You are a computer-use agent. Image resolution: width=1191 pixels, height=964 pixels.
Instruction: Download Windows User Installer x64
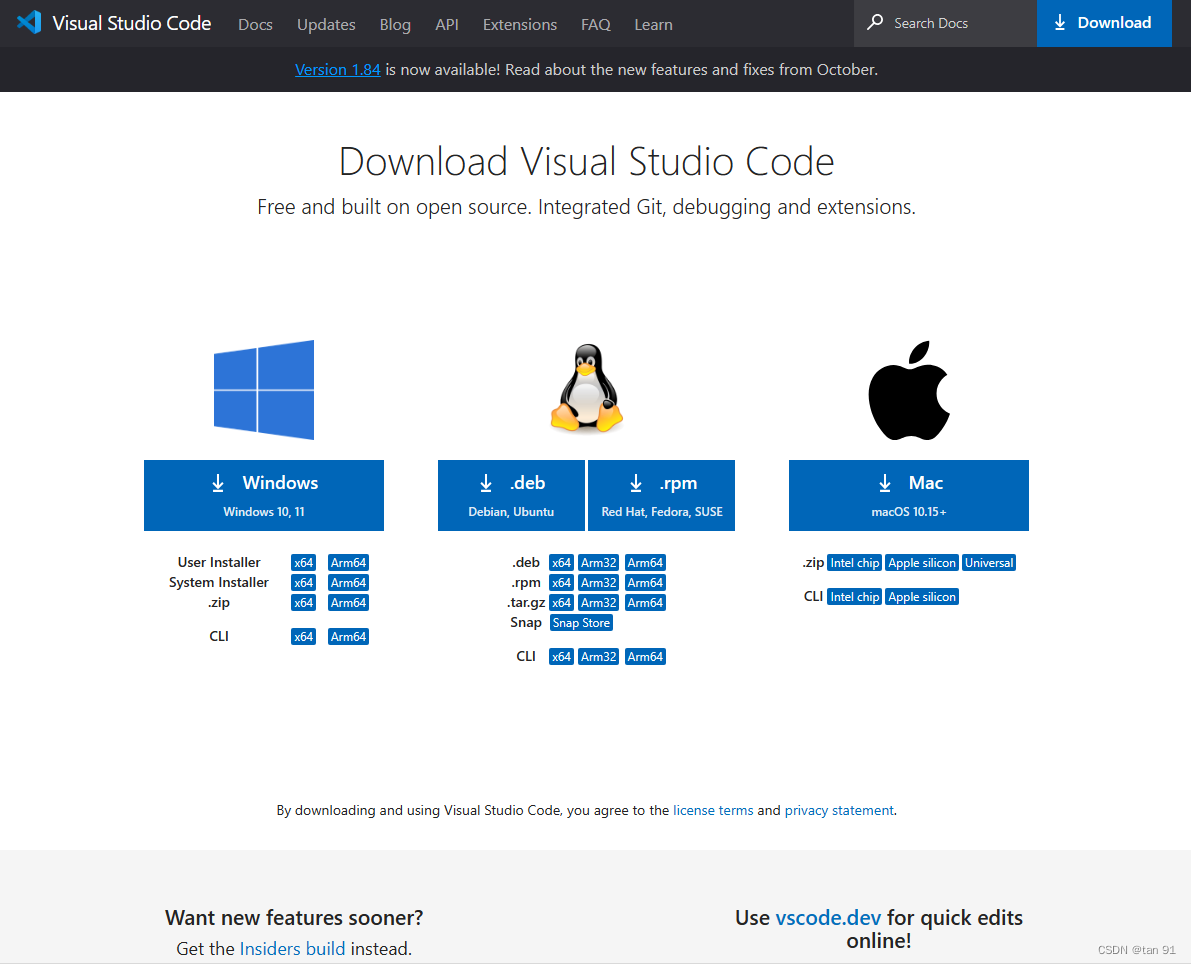303,563
